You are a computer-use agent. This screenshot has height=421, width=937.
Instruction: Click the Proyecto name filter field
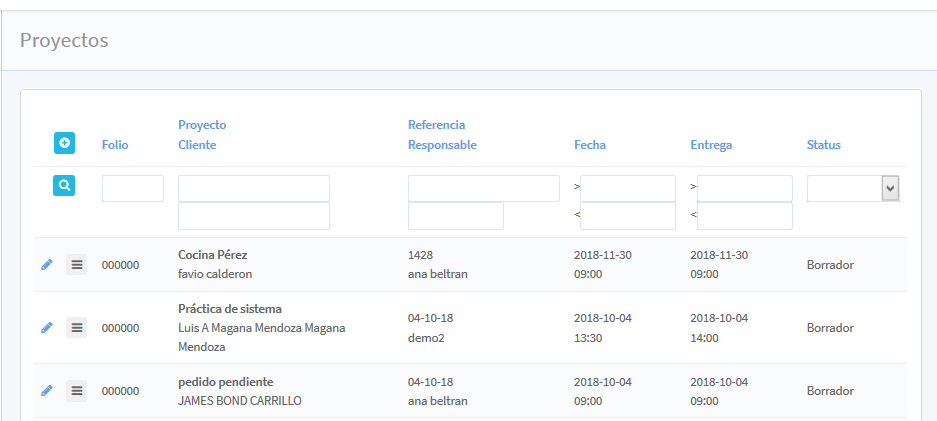click(x=254, y=189)
